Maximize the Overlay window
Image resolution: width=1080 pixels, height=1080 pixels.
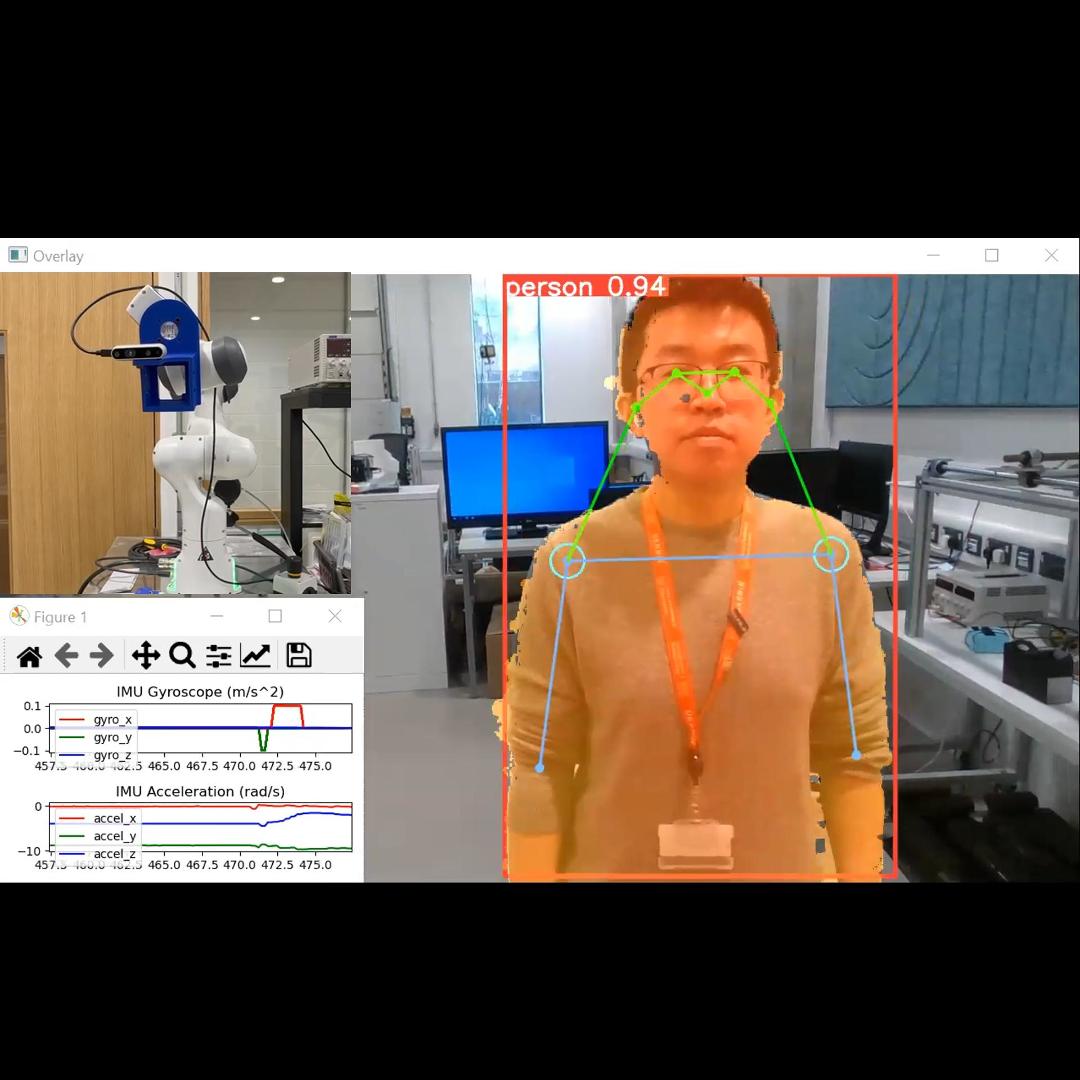pyautogui.click(x=991, y=256)
